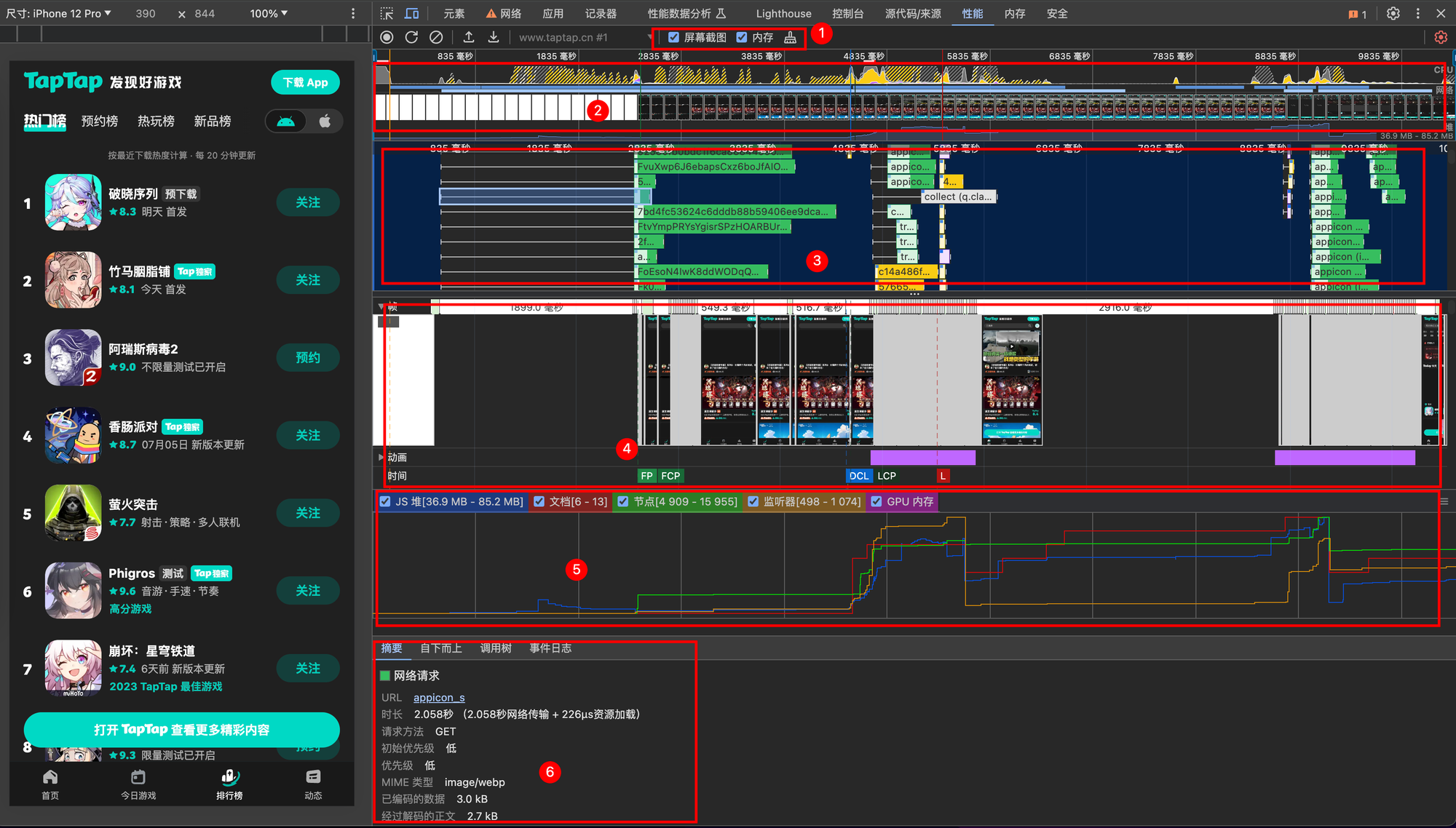Image resolution: width=1456 pixels, height=828 pixels.
Task: Uncheck the 内存 checkbox
Action: (x=742, y=37)
